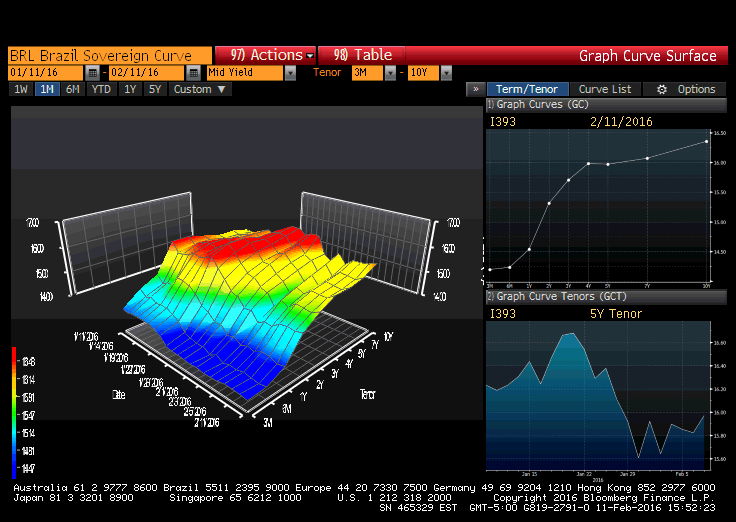Open the 3M tenor dropdown arrow
Image resolution: width=736 pixels, height=522 pixels.
pos(390,73)
